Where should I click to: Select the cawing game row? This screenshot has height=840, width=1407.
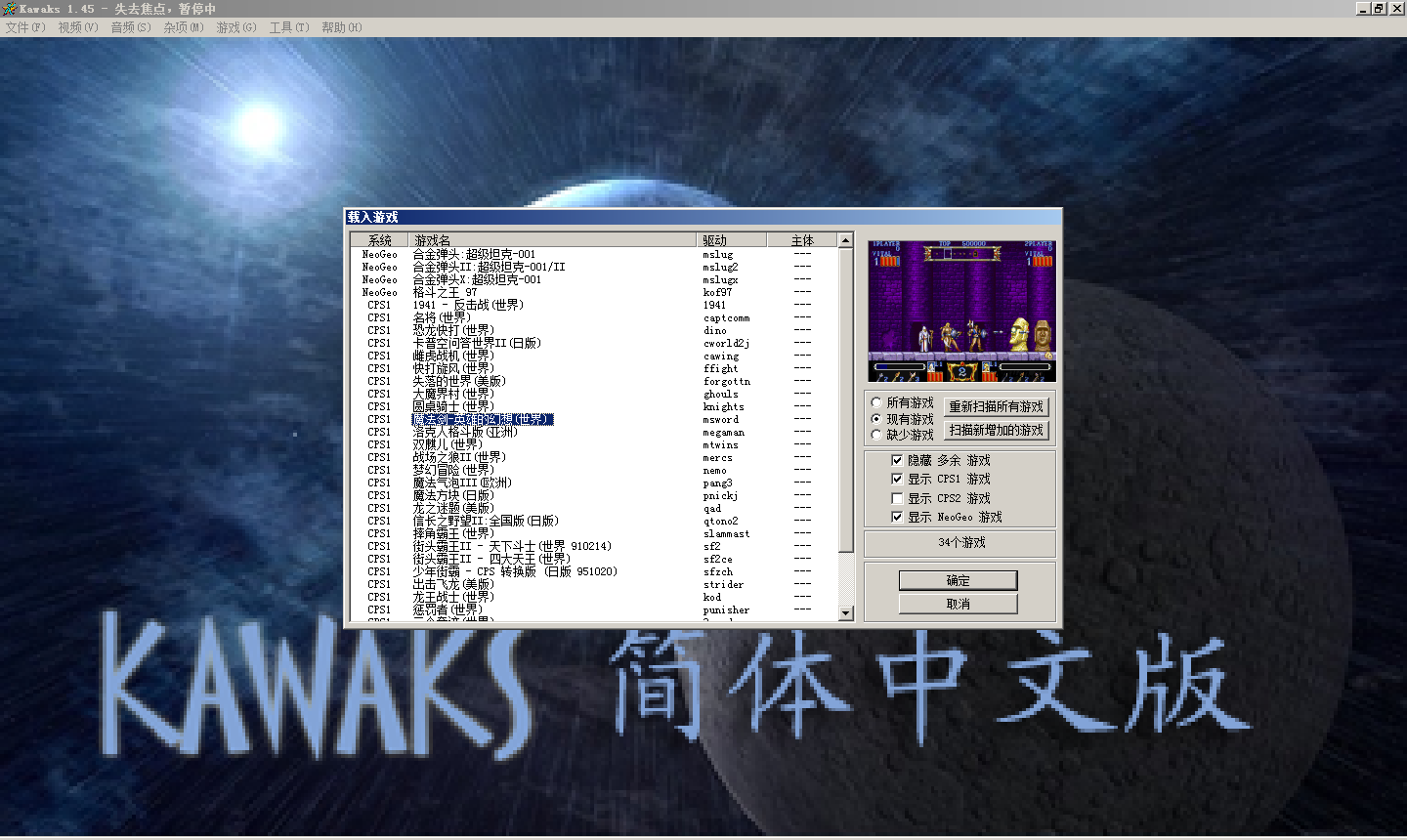pyautogui.click(x=594, y=356)
